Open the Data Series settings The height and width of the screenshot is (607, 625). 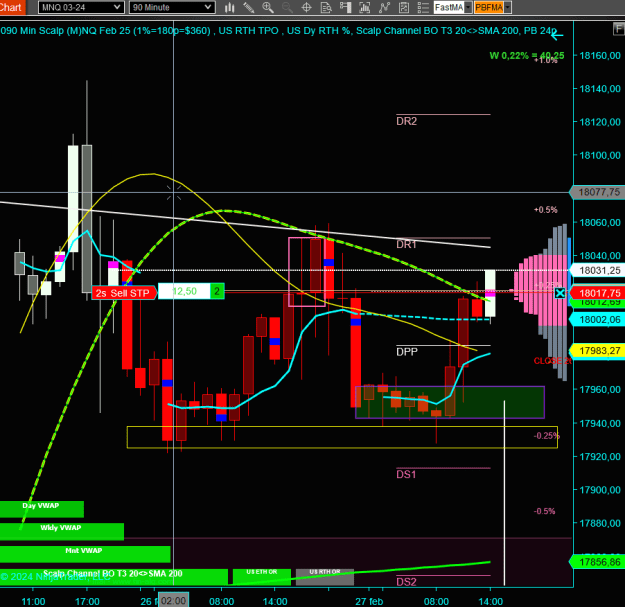[364, 7]
